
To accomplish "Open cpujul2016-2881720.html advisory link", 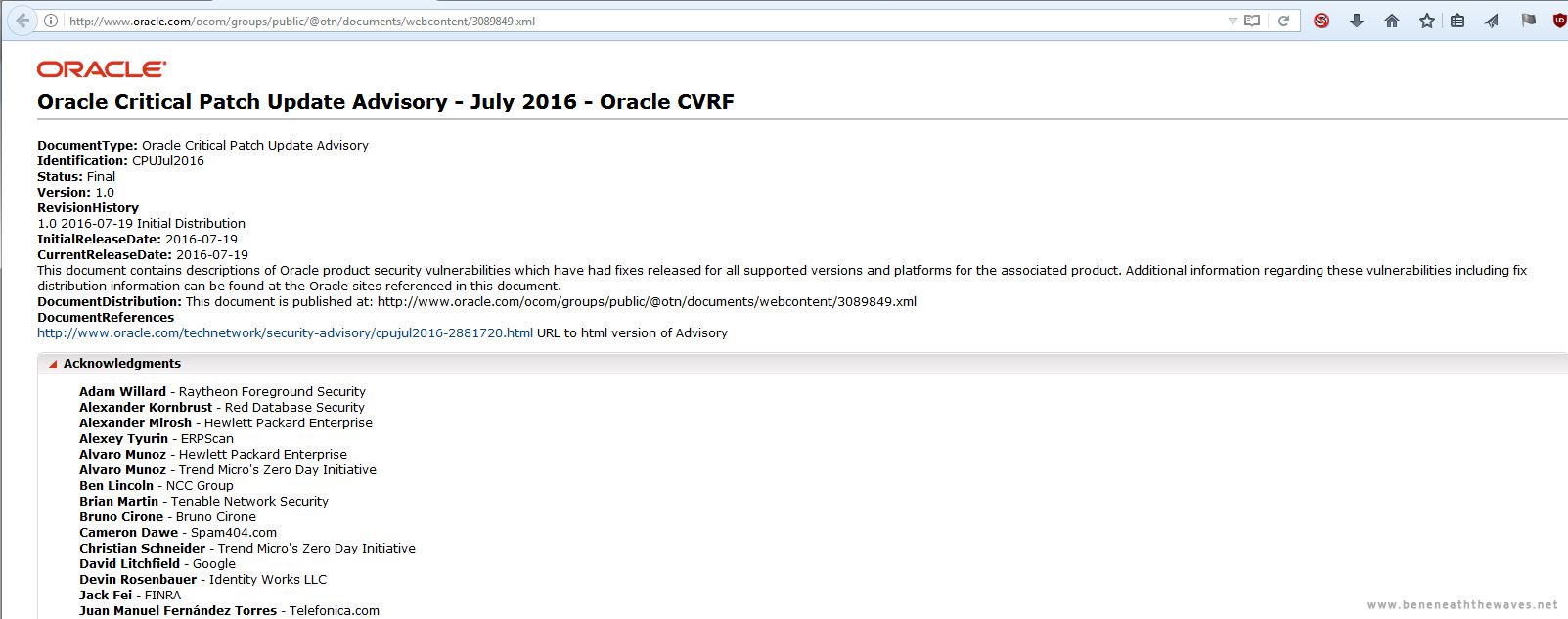I will pos(286,332).
